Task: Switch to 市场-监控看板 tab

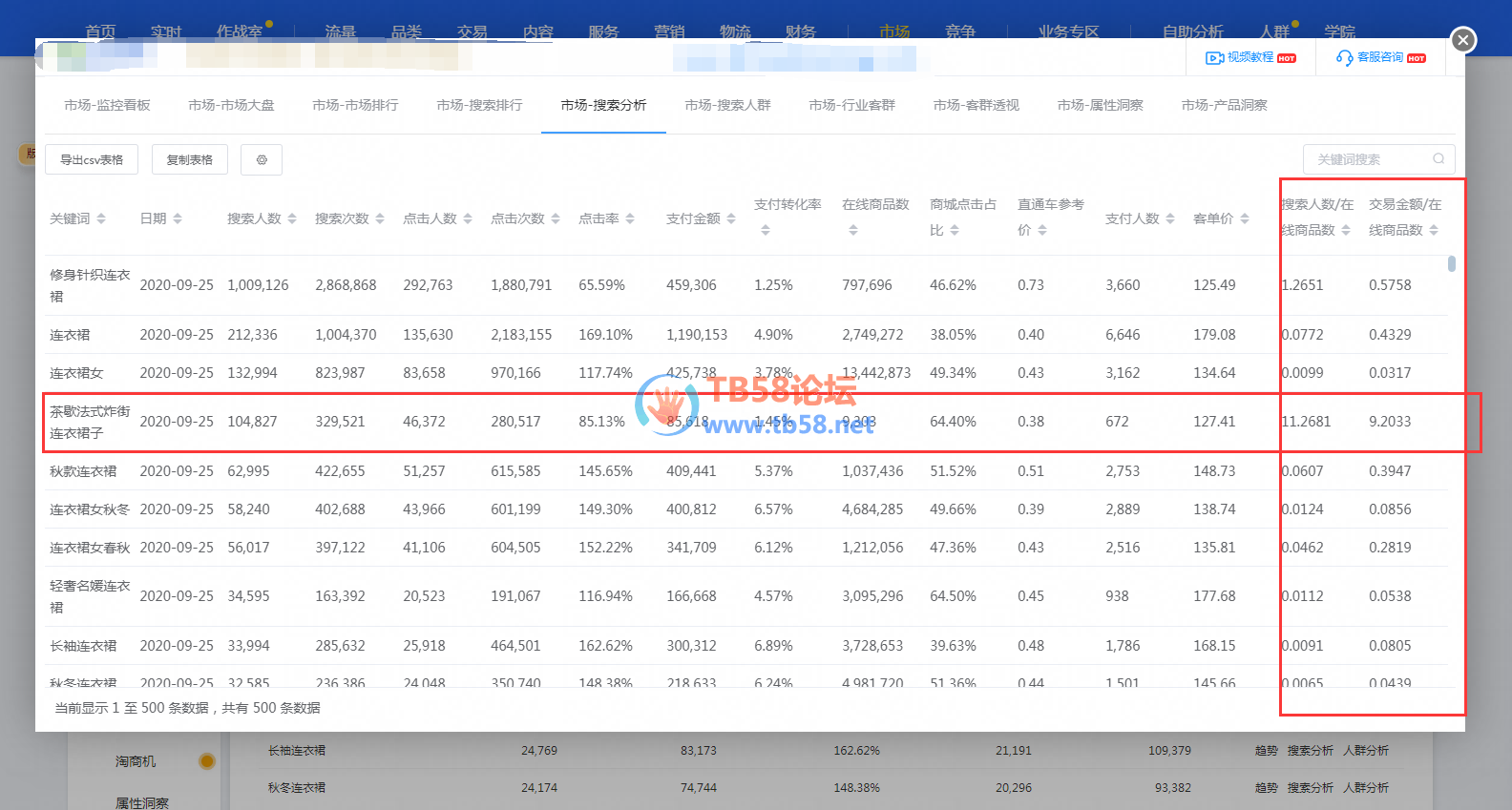Action: 107,105
